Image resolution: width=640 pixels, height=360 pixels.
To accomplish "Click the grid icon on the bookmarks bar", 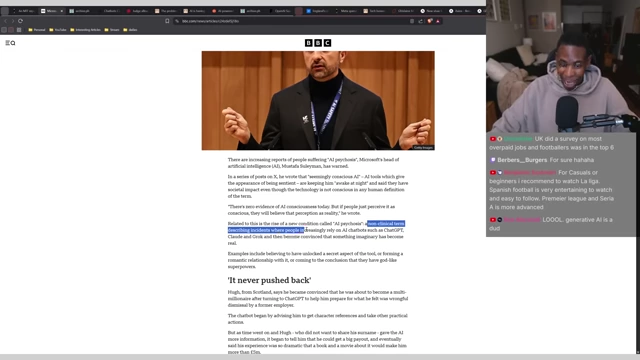I will [19, 30].
